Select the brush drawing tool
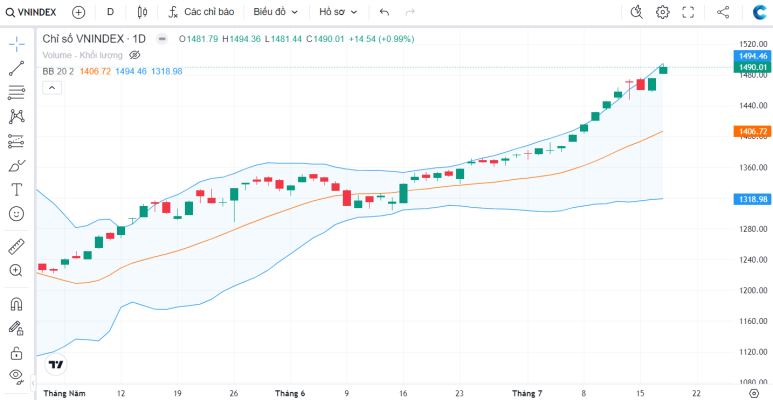The height and width of the screenshot is (400, 773). 17,165
